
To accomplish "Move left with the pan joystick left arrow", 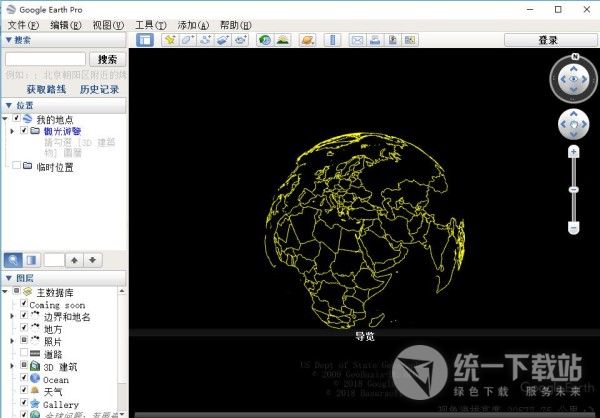I will click(563, 124).
